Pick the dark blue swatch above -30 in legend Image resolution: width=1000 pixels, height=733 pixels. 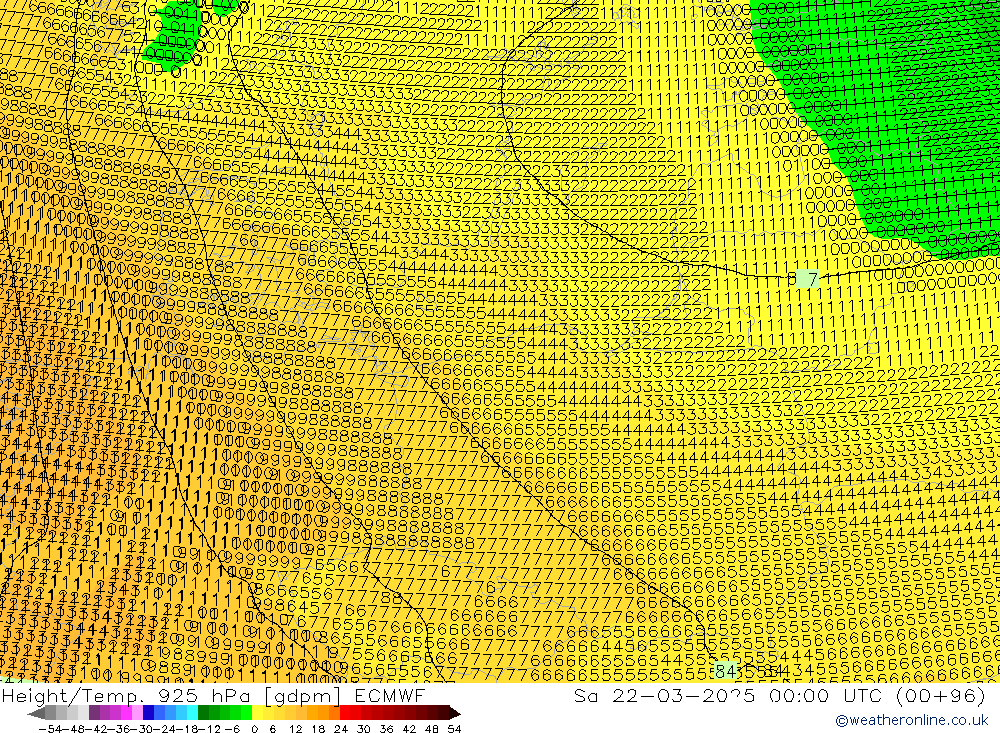[x=149, y=714]
